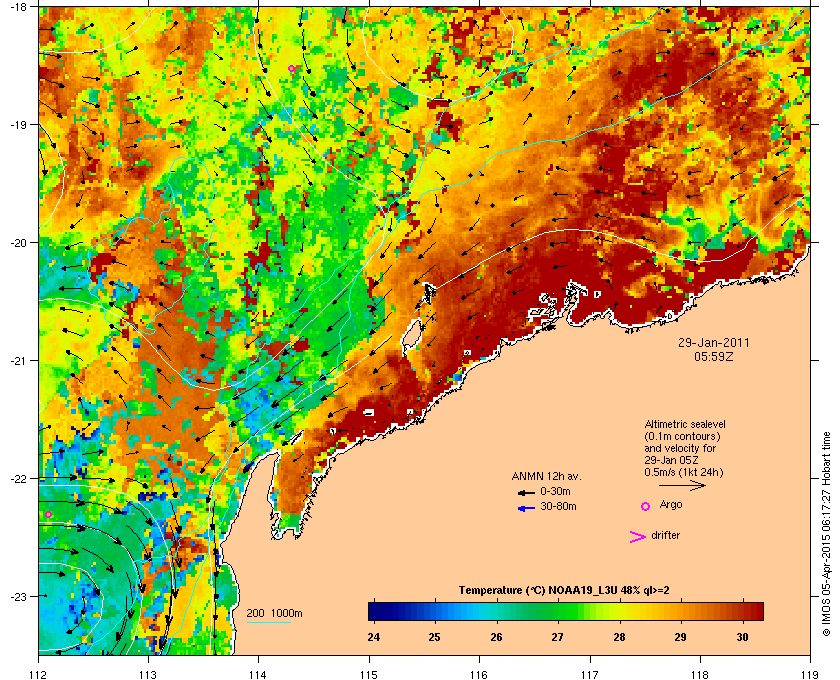Click the Argo float marker near latitude -18.5
This screenshot has width=840, height=680.
[291, 68]
